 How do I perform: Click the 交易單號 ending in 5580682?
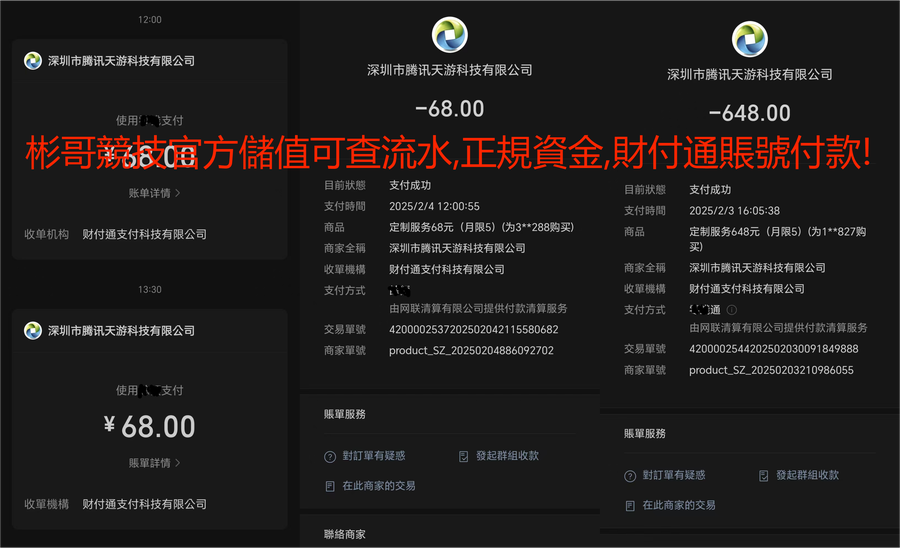[473, 330]
